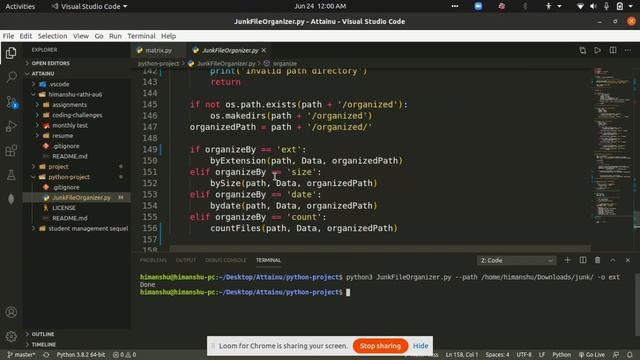Kill terminal with trash icon
The image size is (640, 360).
(598, 260)
